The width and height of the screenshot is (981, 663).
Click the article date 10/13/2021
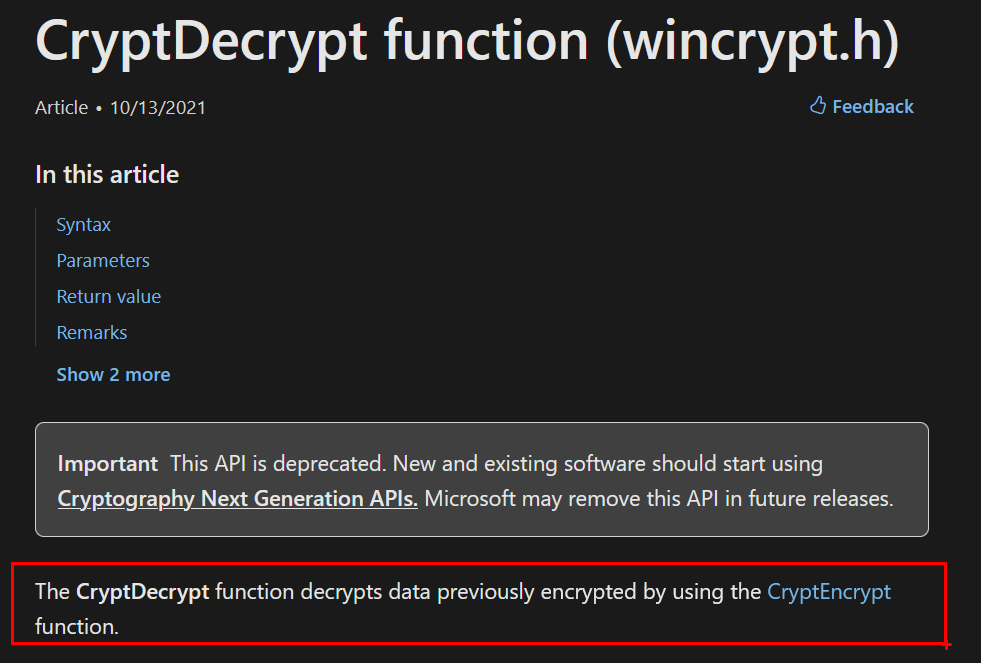tap(158, 108)
